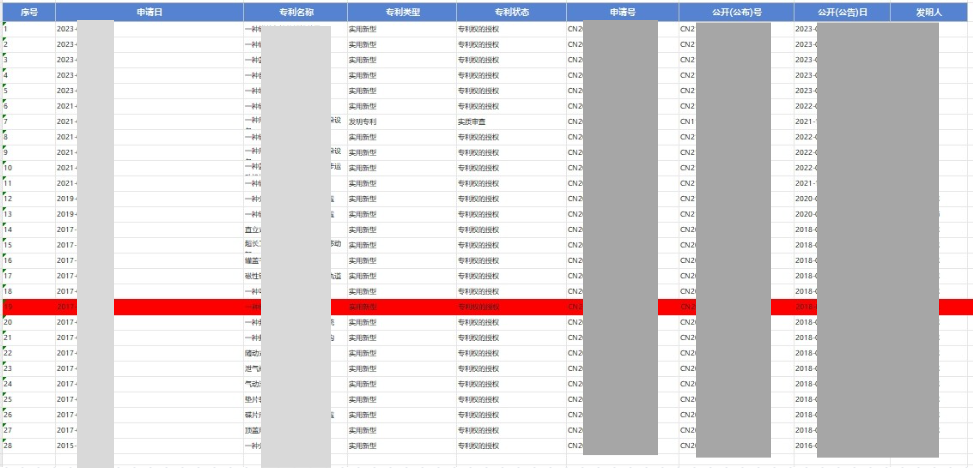The height and width of the screenshot is (472, 973).
Task: Select serial number cell 25
Action: [x=29, y=399]
